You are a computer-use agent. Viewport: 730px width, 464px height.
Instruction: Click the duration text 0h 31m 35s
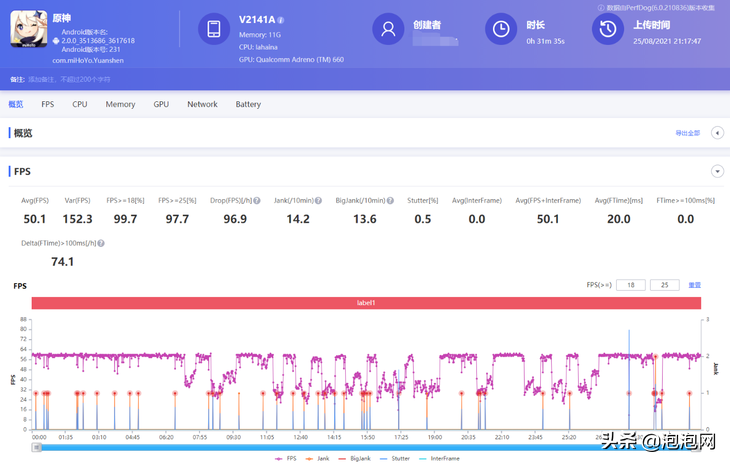click(x=545, y=41)
